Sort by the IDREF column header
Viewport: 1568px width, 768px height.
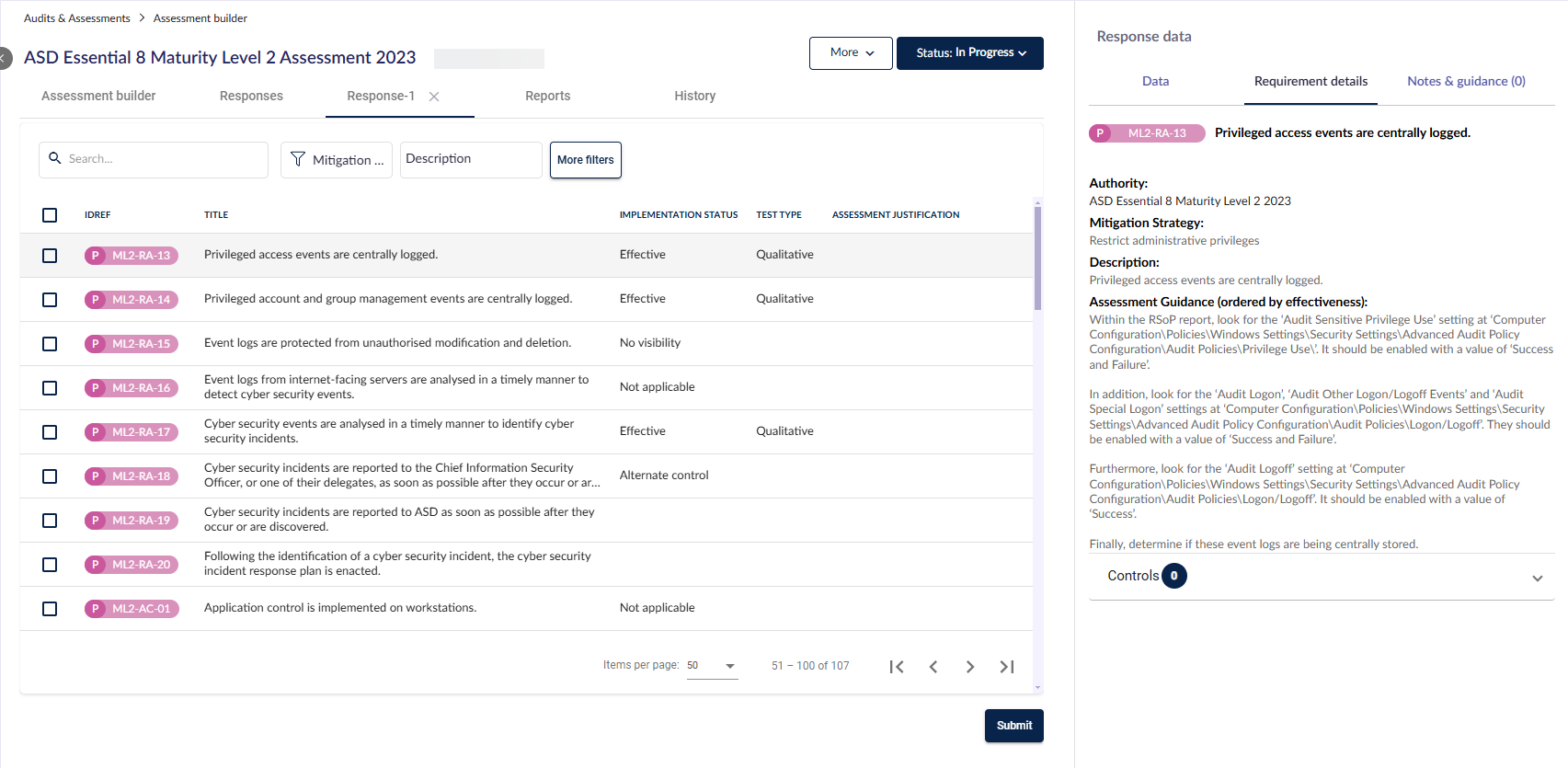click(x=97, y=215)
